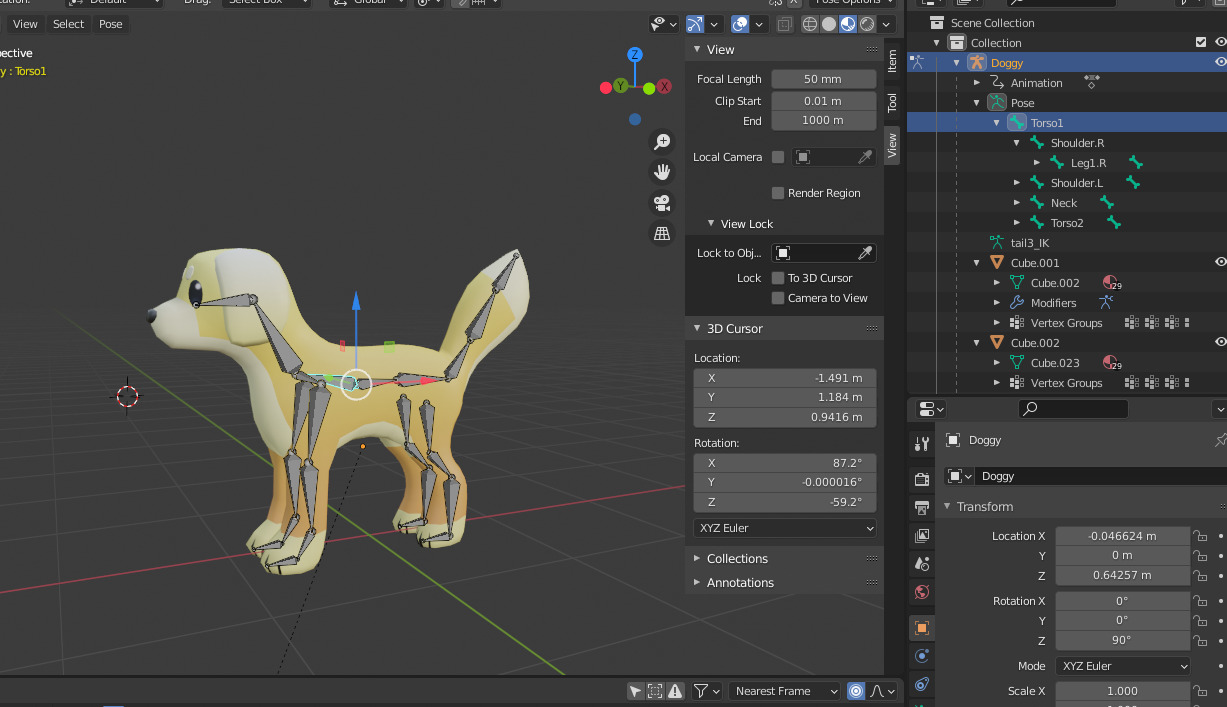Switch to the Tool sidebar tab
Screen dimensions: 1227x707
tap(890, 101)
